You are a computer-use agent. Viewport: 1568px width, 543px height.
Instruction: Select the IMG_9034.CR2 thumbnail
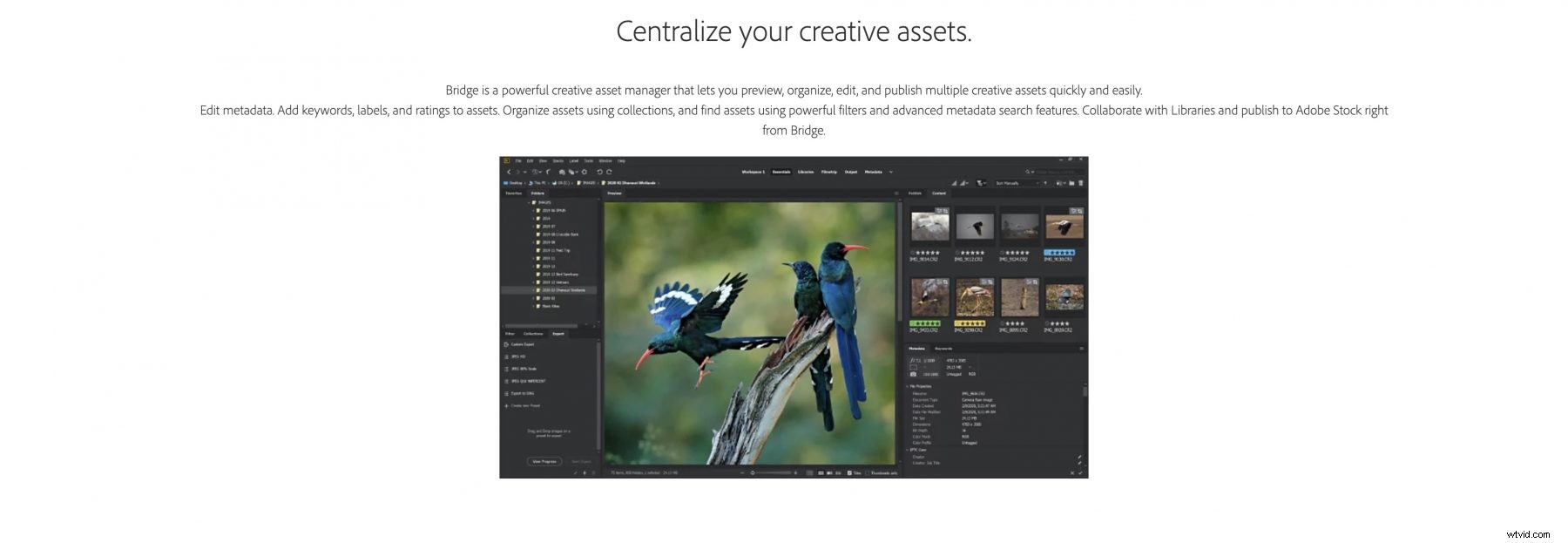tap(930, 227)
